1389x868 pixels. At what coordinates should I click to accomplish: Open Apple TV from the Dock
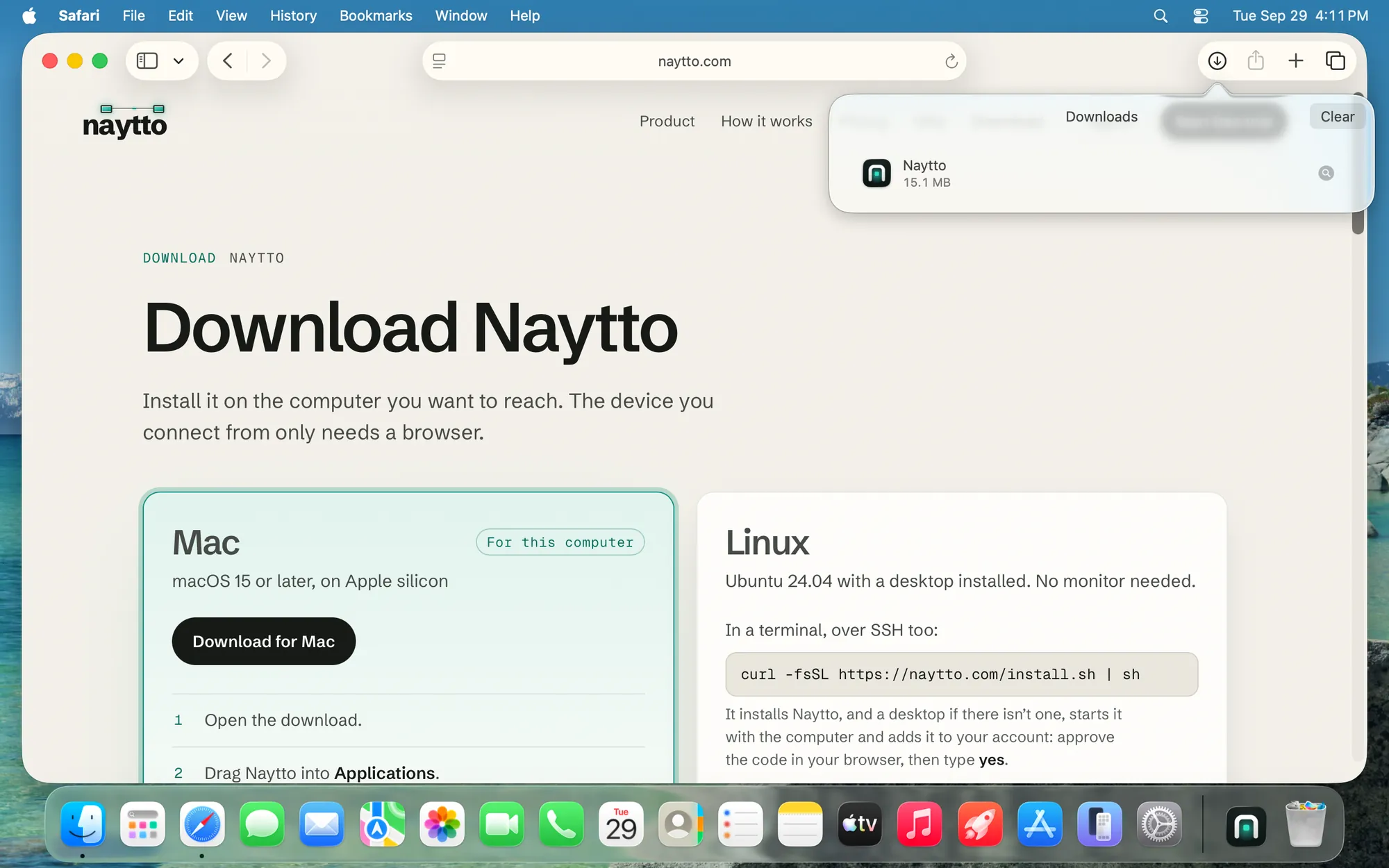click(860, 824)
